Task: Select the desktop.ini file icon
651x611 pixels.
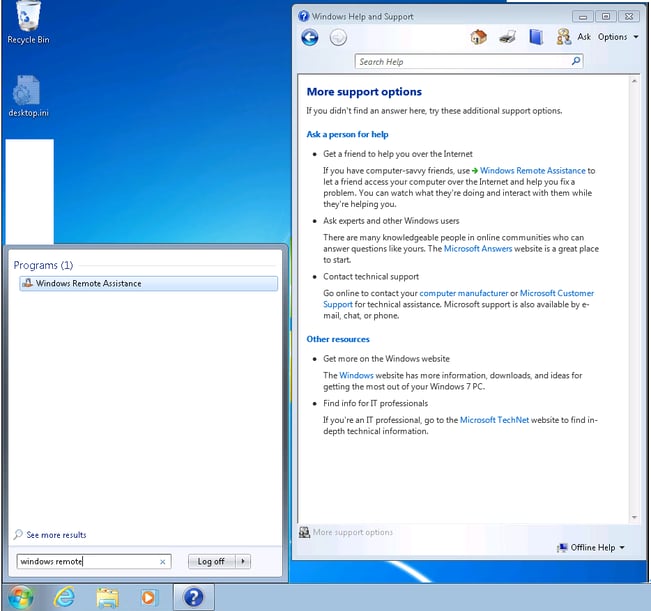Action: click(x=28, y=96)
